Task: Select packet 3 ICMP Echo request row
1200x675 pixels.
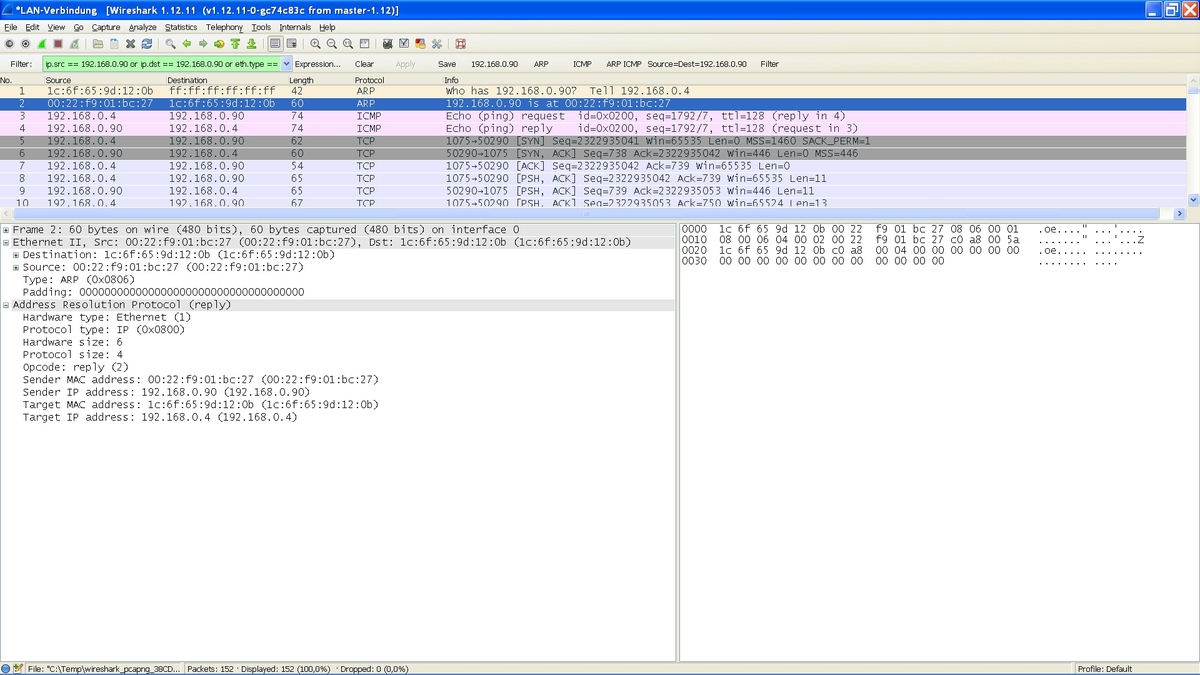Action: point(593,116)
